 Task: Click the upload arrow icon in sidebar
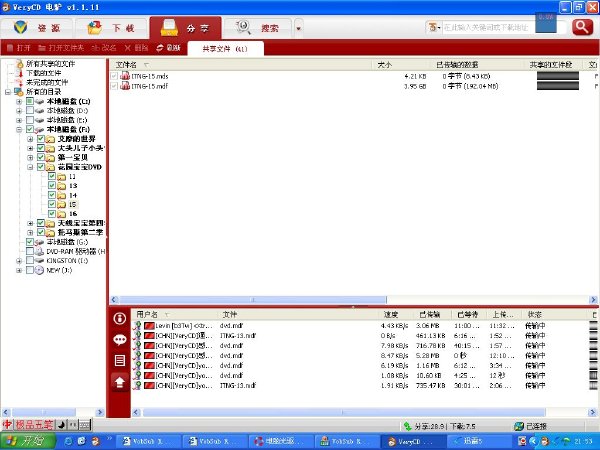click(119, 382)
